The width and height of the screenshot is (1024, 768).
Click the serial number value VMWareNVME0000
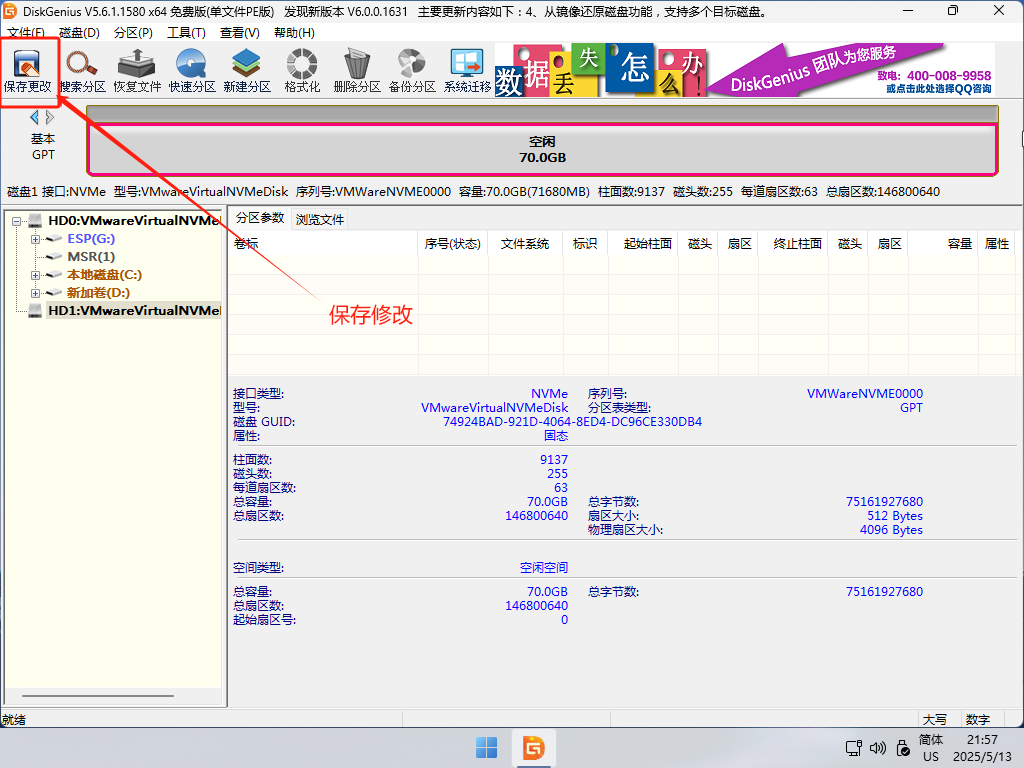point(865,394)
